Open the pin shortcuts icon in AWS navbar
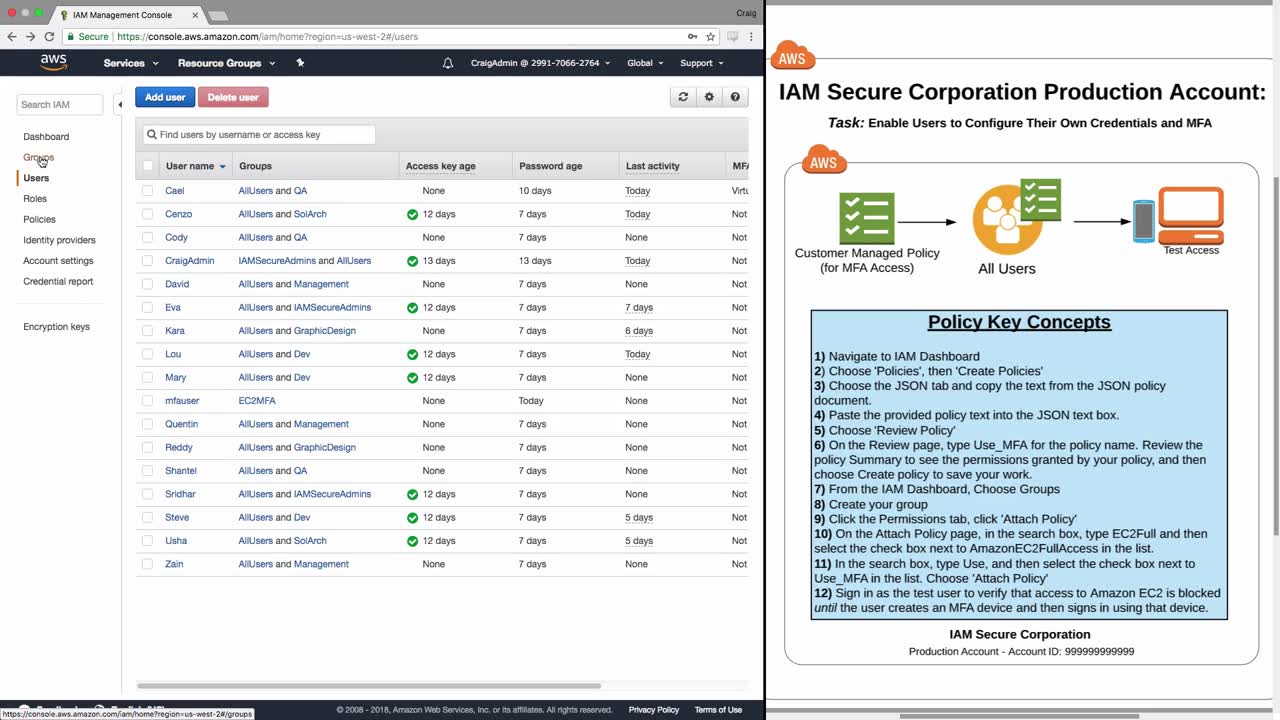This screenshot has height=720, width=1280. point(300,63)
